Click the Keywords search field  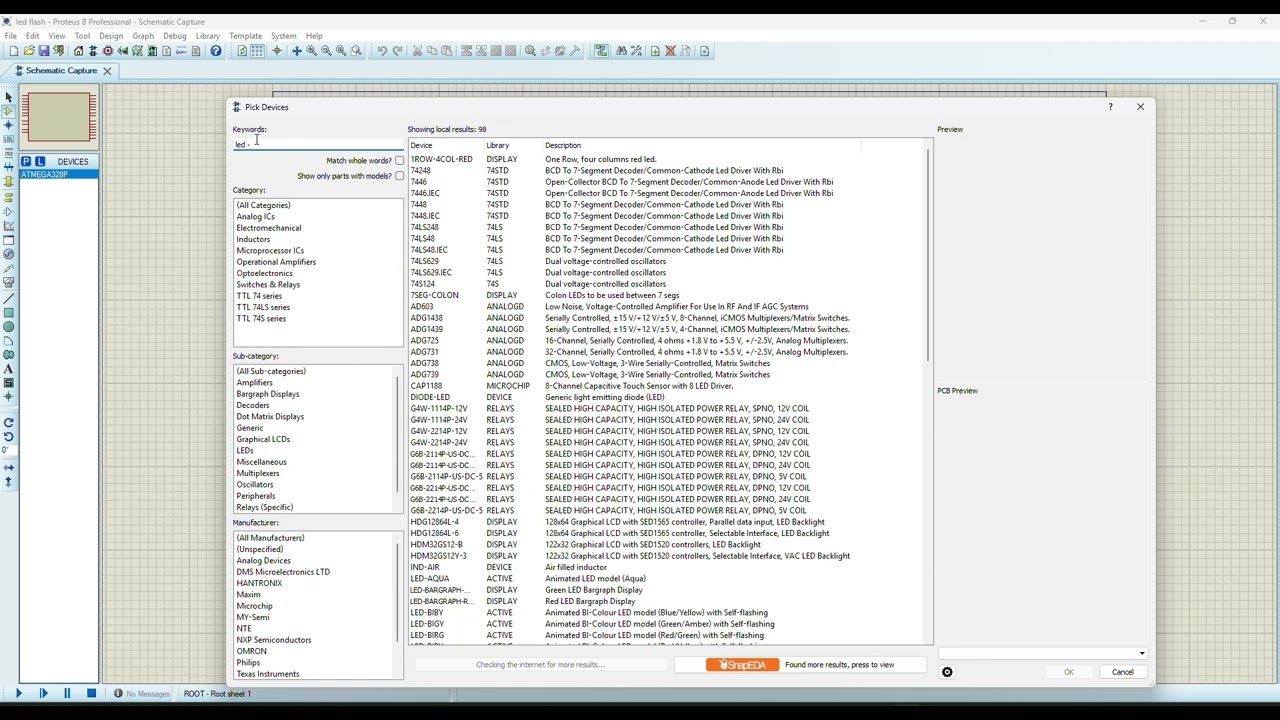(318, 144)
